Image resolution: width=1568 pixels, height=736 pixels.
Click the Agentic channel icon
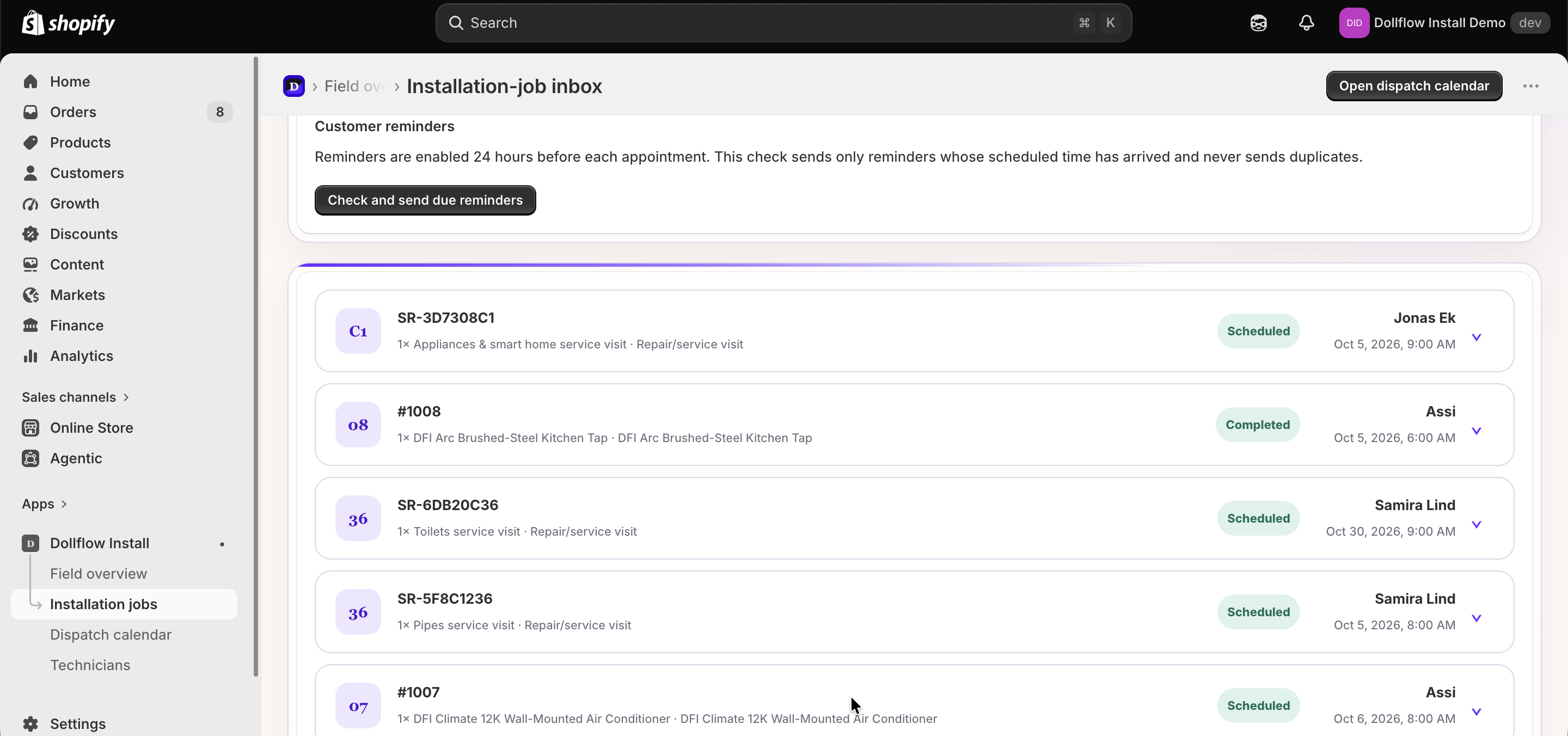pos(30,458)
